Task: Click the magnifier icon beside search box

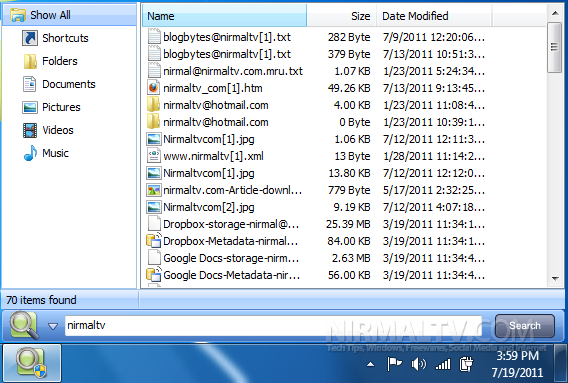Action: point(24,325)
